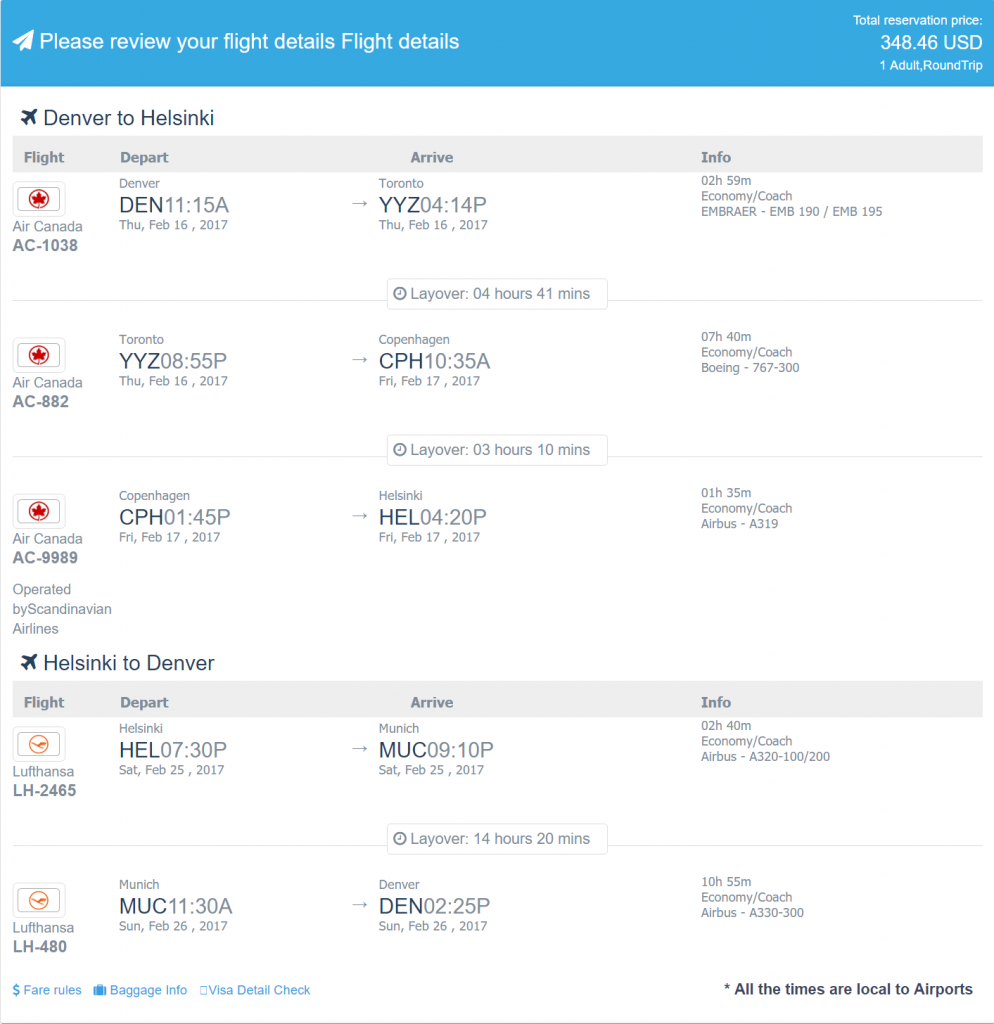
Task: Click the paper plane icon in header
Action: tap(23, 41)
